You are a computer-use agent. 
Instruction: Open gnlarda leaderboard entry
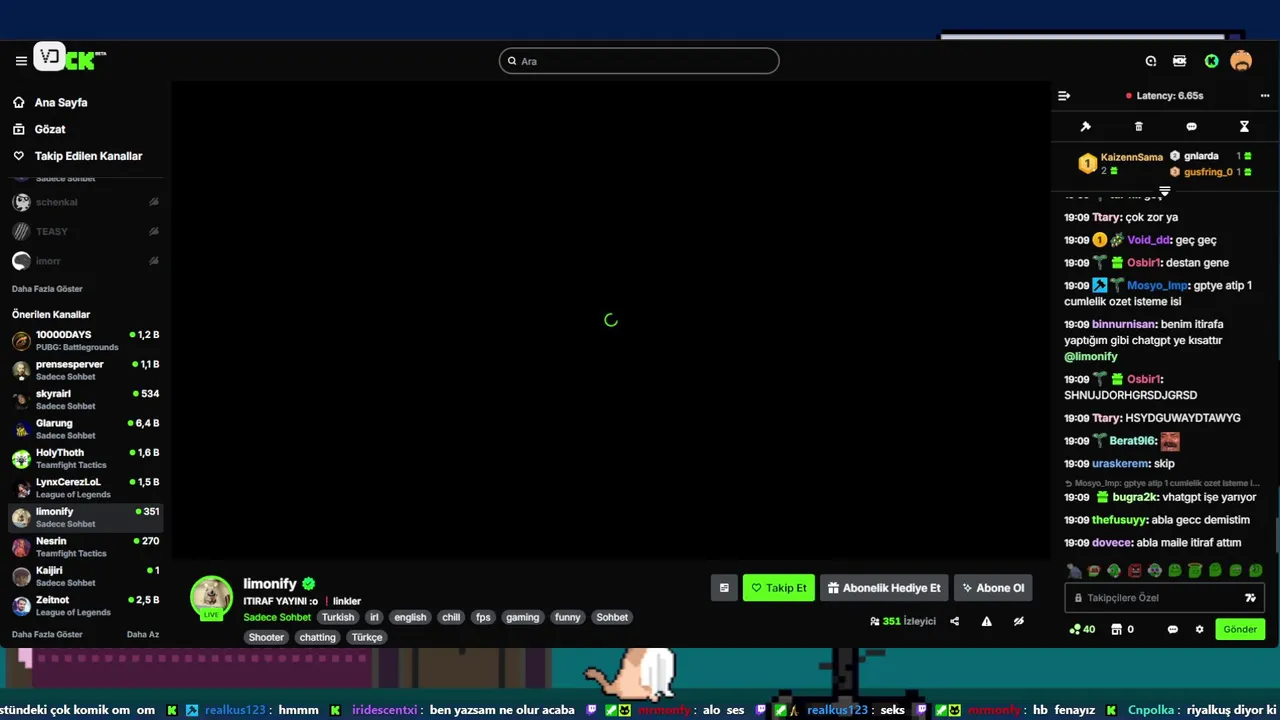tap(1211, 156)
